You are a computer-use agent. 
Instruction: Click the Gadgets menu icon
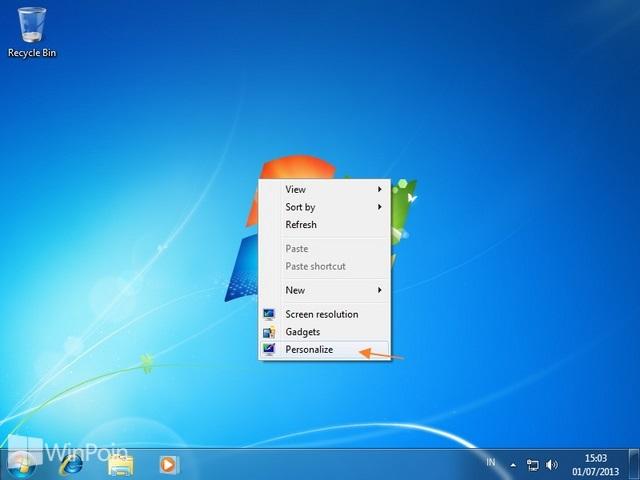coord(269,332)
